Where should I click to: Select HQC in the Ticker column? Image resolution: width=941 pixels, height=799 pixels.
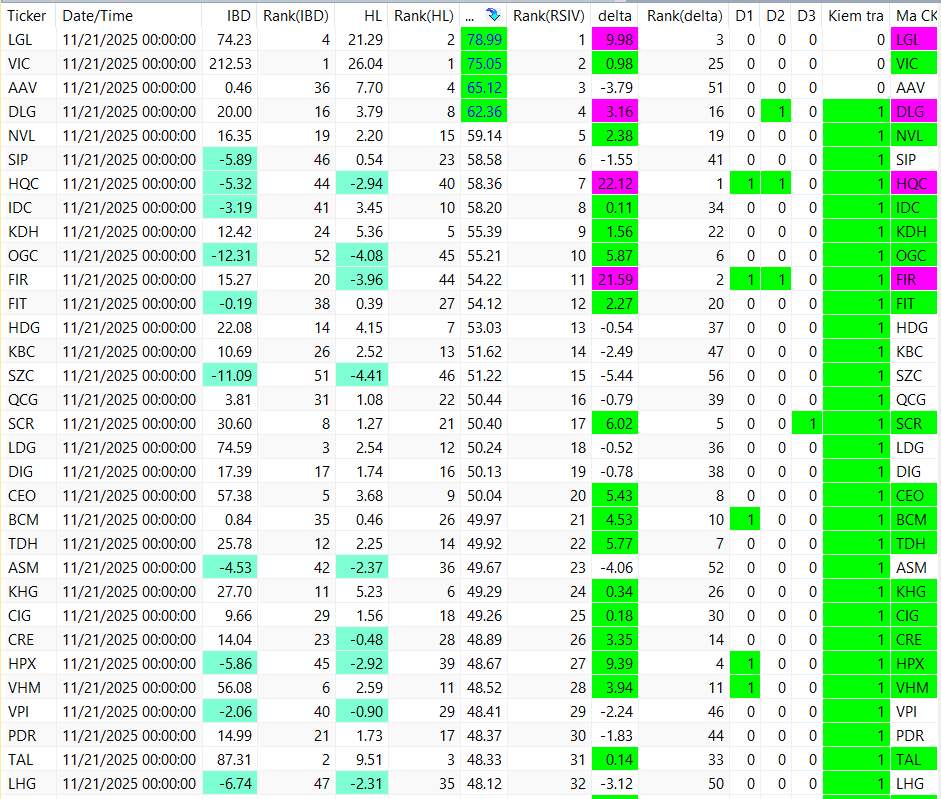click(23, 184)
